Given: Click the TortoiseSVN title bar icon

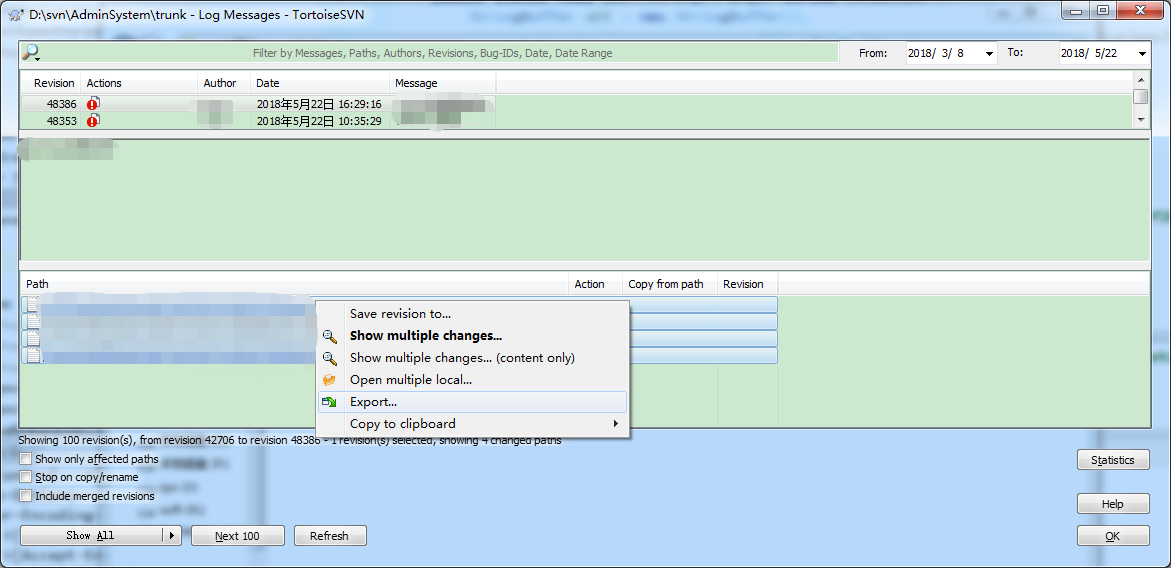Looking at the screenshot, I should (x=16, y=15).
